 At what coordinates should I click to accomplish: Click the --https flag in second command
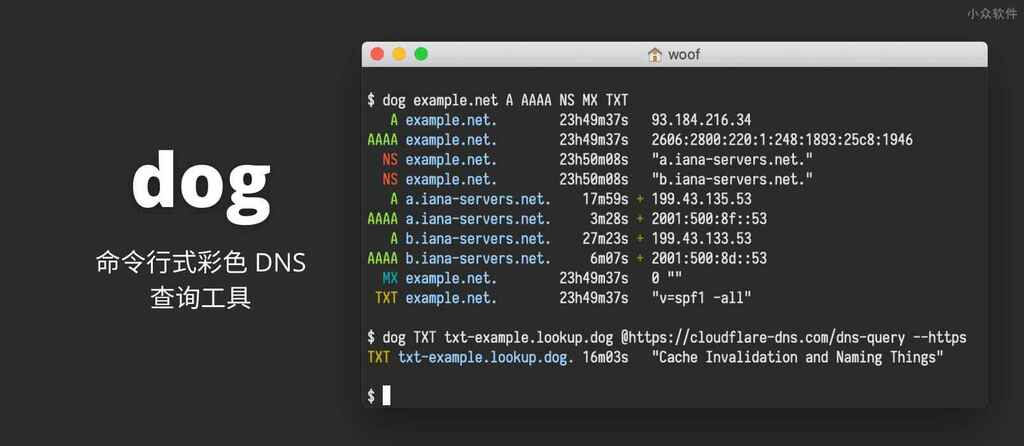pos(940,338)
